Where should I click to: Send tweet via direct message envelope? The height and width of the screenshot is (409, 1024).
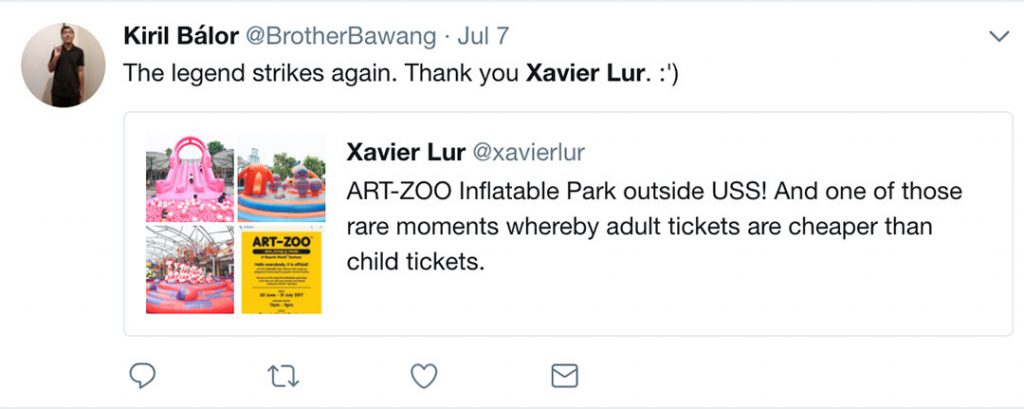click(565, 375)
